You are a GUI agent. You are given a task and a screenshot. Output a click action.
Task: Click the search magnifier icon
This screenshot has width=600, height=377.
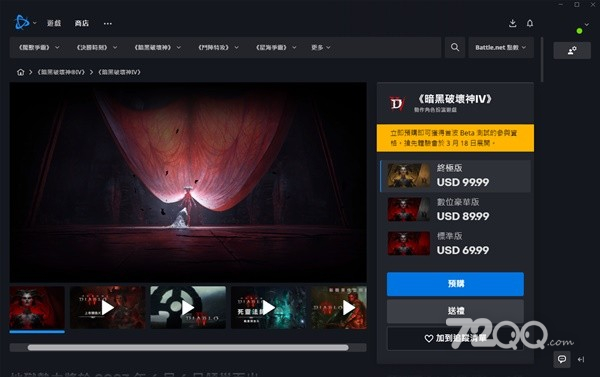tap(455, 47)
